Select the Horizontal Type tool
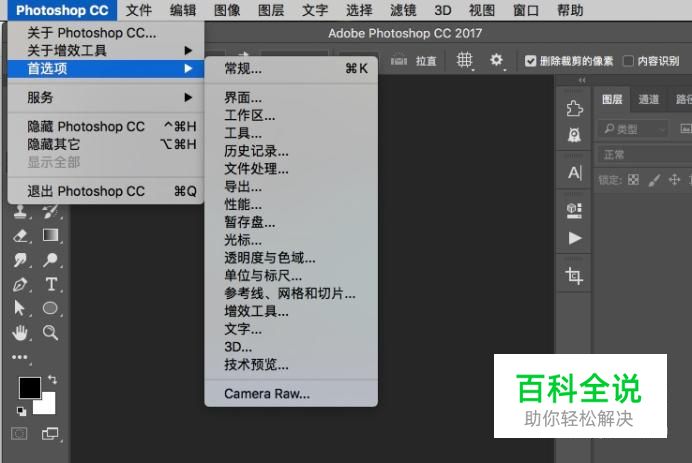692x463 pixels. [x=51, y=284]
